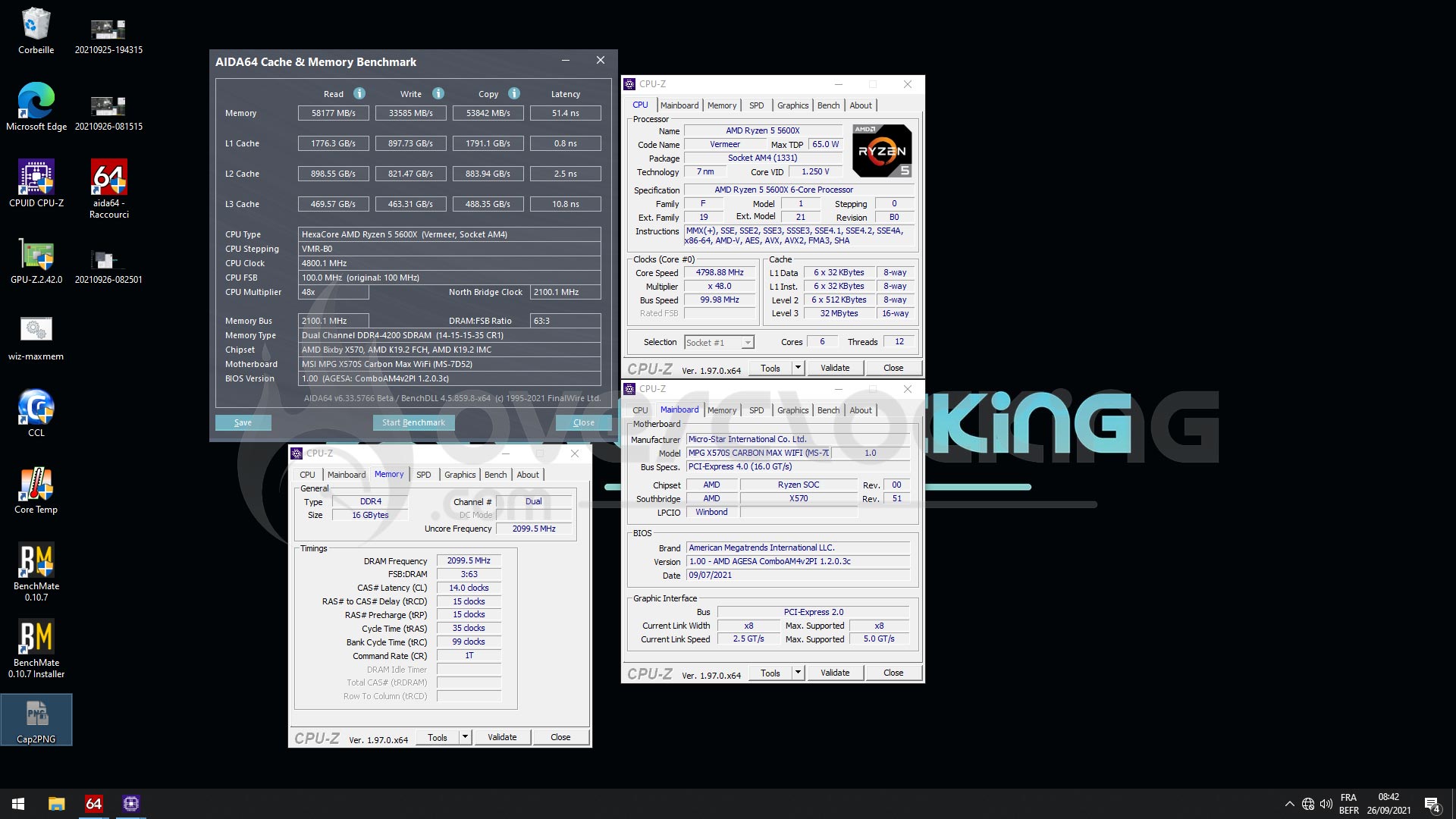This screenshot has height=819, width=1456.
Task: Open the aida64 Raccourci shortcut
Action: click(x=108, y=189)
